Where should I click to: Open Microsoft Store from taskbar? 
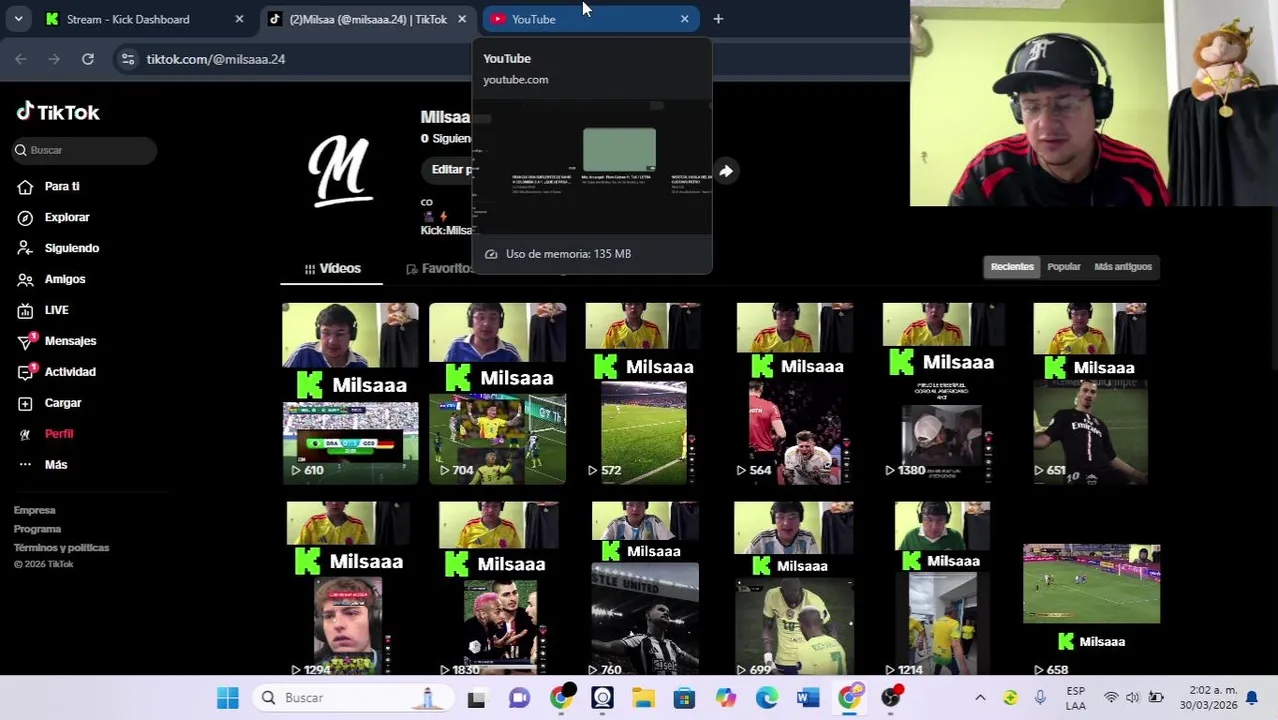[684, 698]
